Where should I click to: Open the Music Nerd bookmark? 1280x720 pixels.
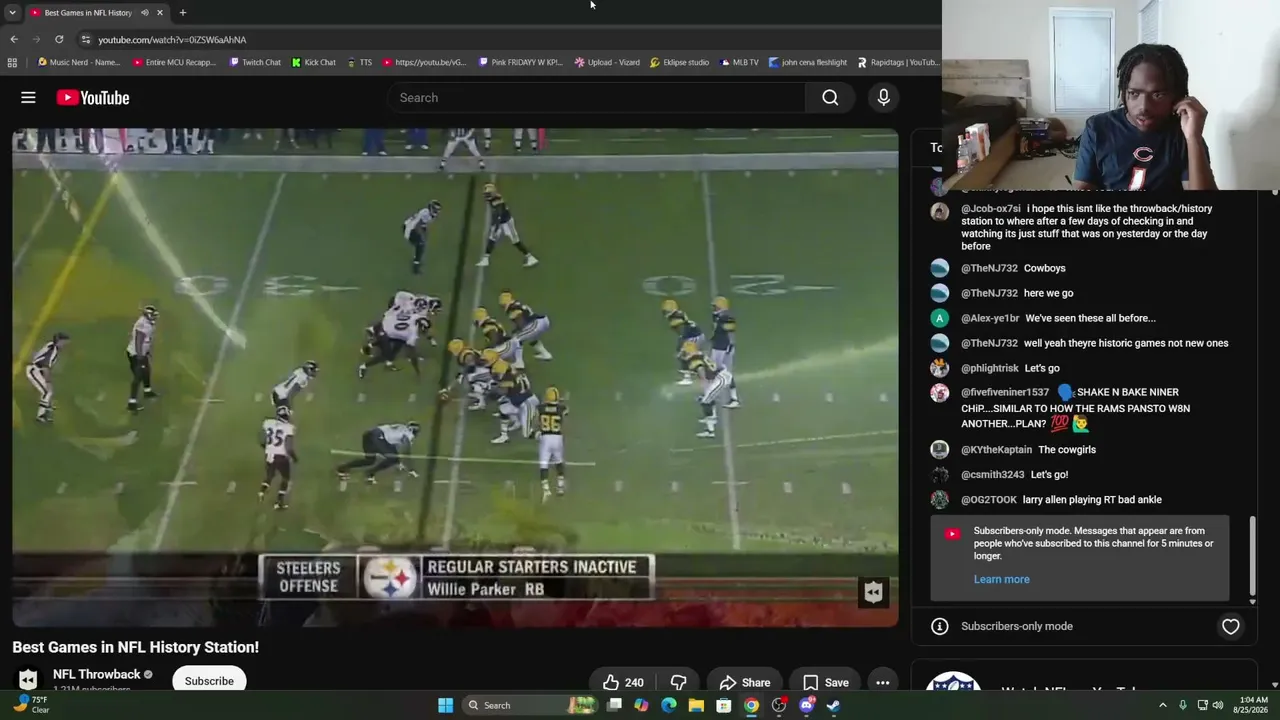pyautogui.click(x=79, y=62)
